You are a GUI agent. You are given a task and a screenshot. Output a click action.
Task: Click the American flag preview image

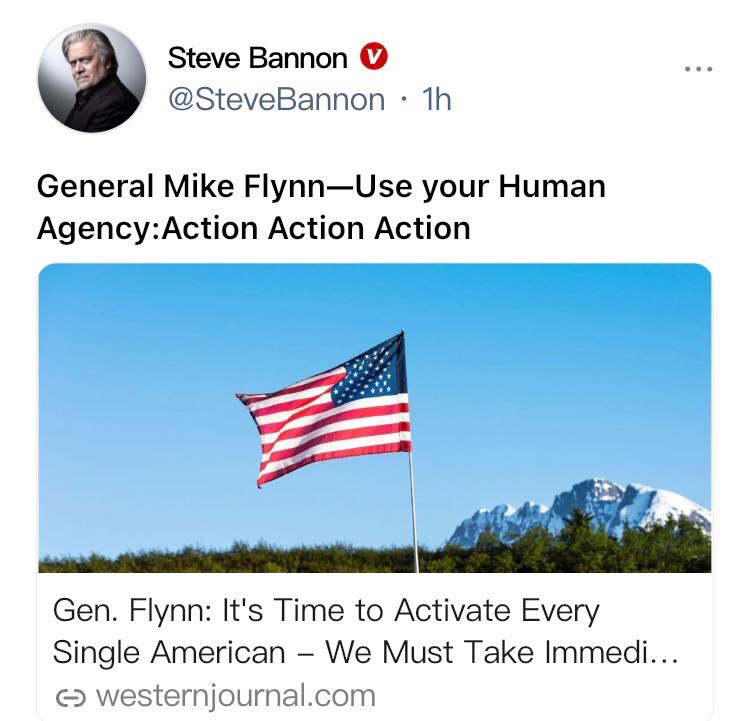(375, 418)
